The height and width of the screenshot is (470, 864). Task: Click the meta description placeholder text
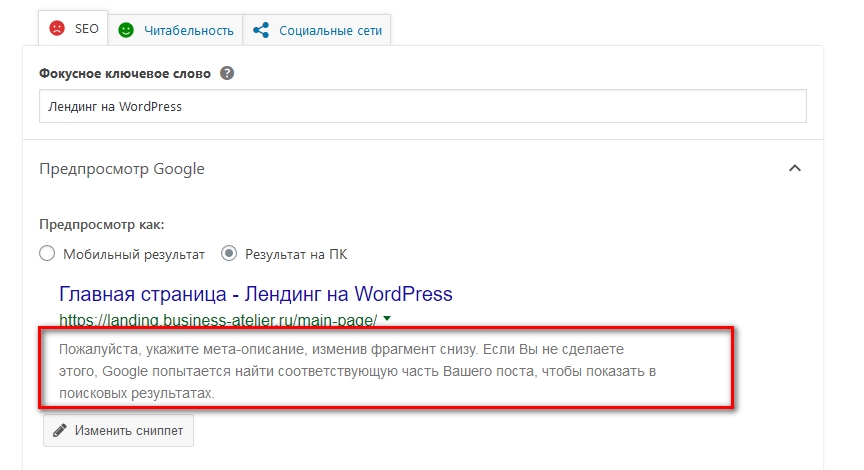click(358, 371)
